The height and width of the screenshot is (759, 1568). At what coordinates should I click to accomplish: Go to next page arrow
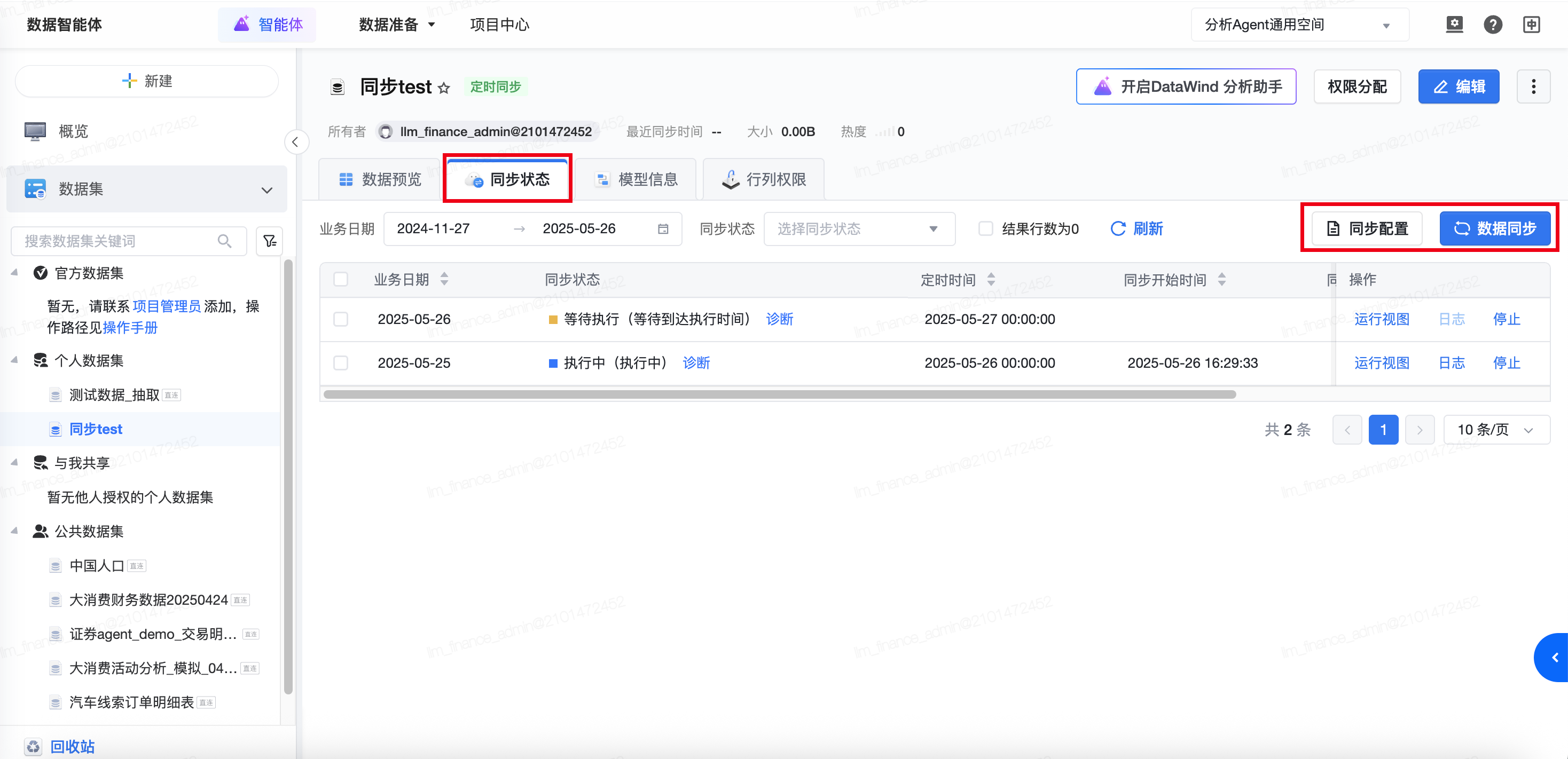(x=1420, y=430)
